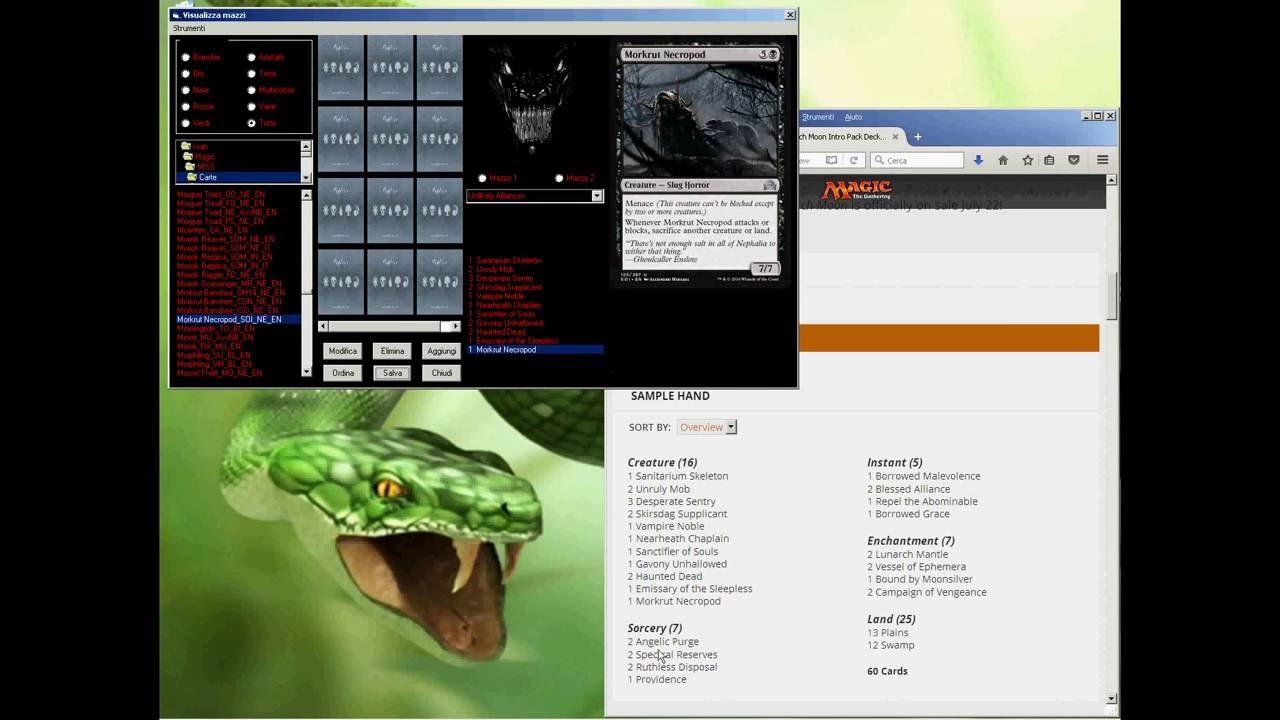Click the Magic The Gathering logo
1280x720 pixels.
click(857, 190)
